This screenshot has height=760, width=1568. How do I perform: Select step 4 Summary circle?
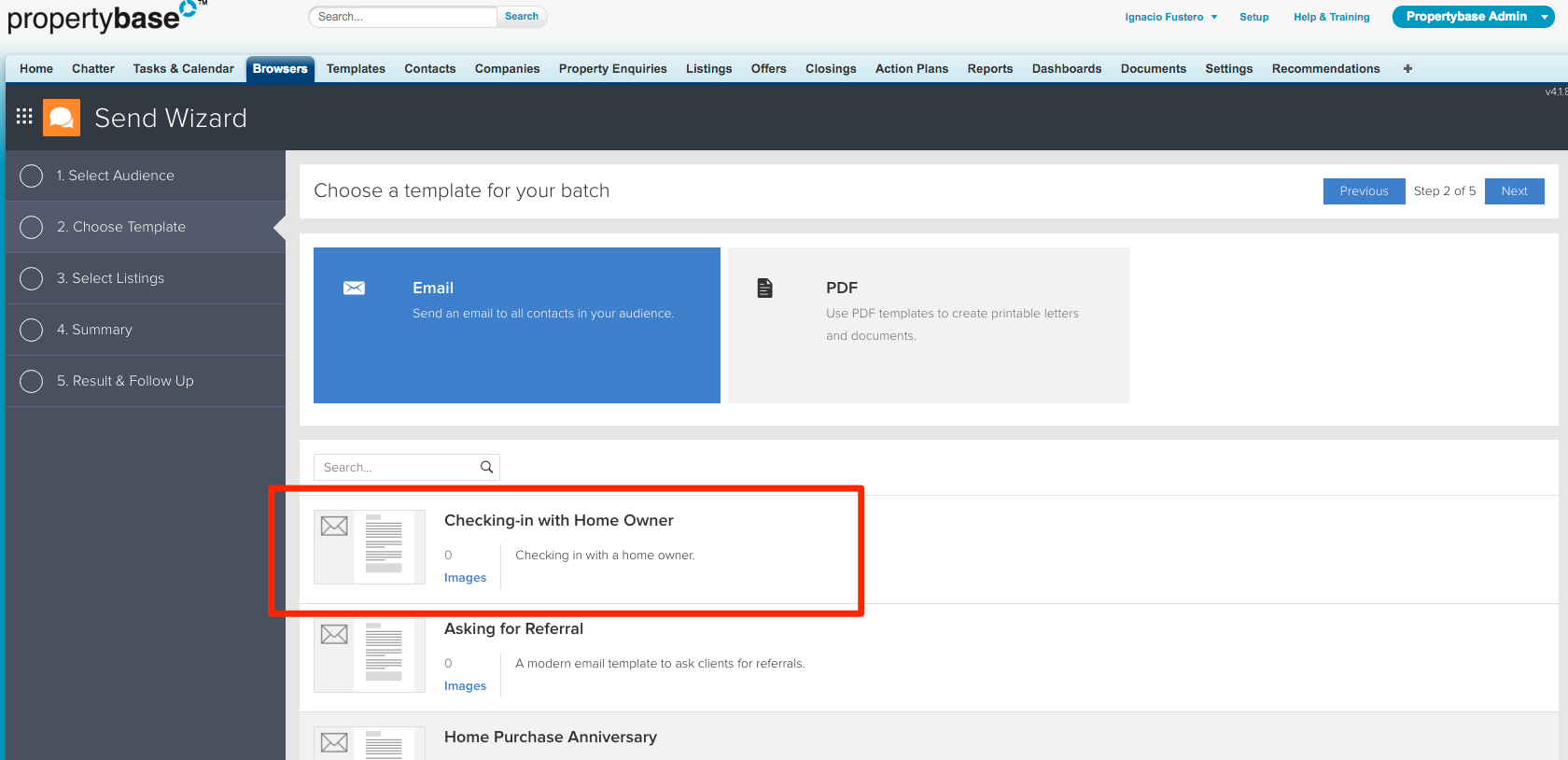point(31,330)
